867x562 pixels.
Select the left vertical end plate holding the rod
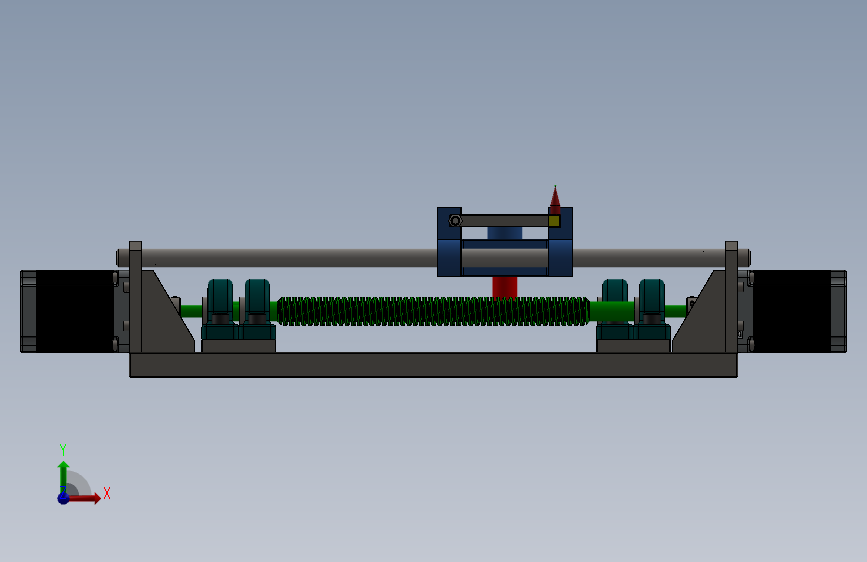point(135,296)
